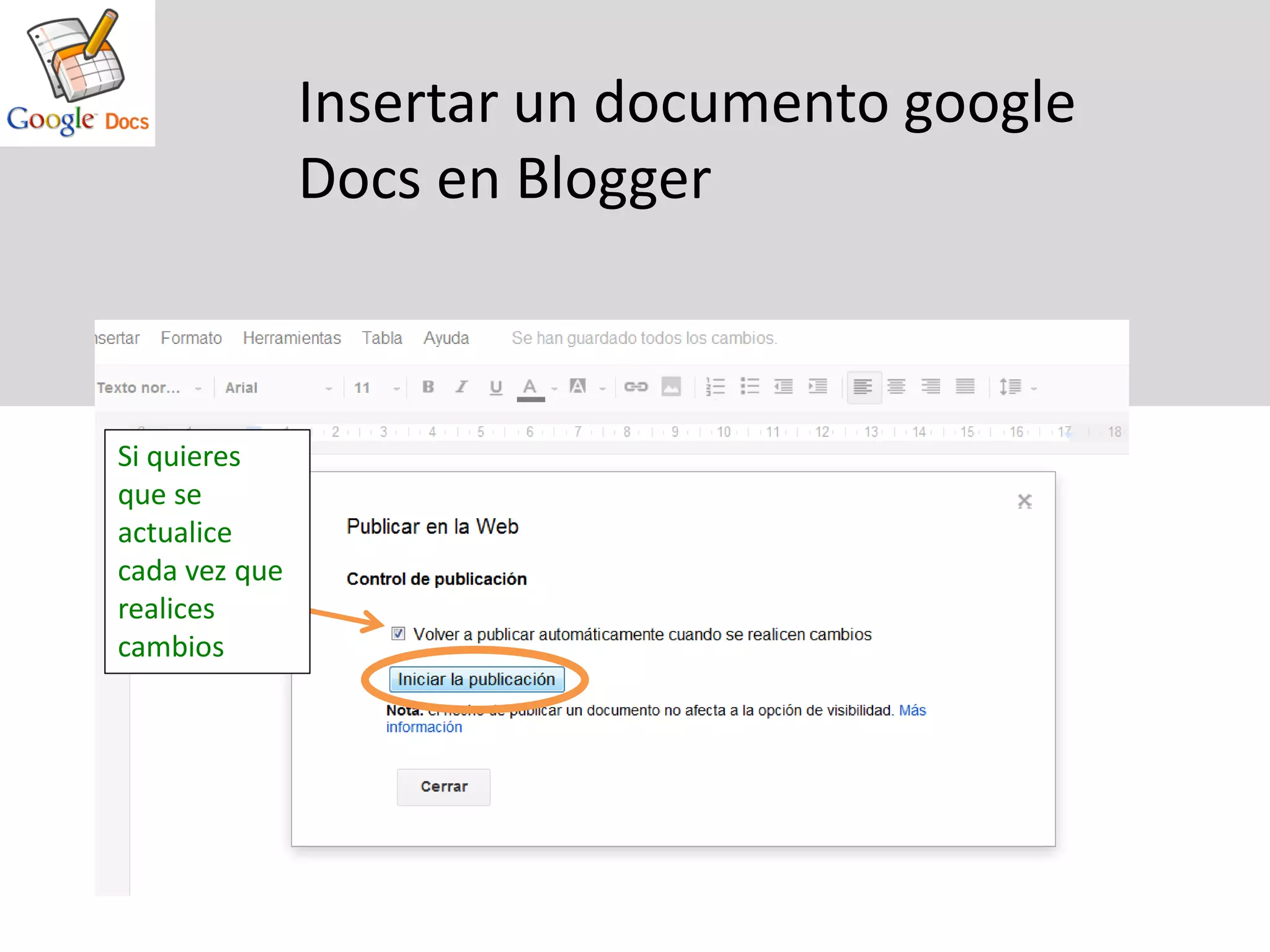Close the Publicar en la Web dialog
Image resolution: width=1270 pixels, height=952 pixels.
[x=1024, y=501]
